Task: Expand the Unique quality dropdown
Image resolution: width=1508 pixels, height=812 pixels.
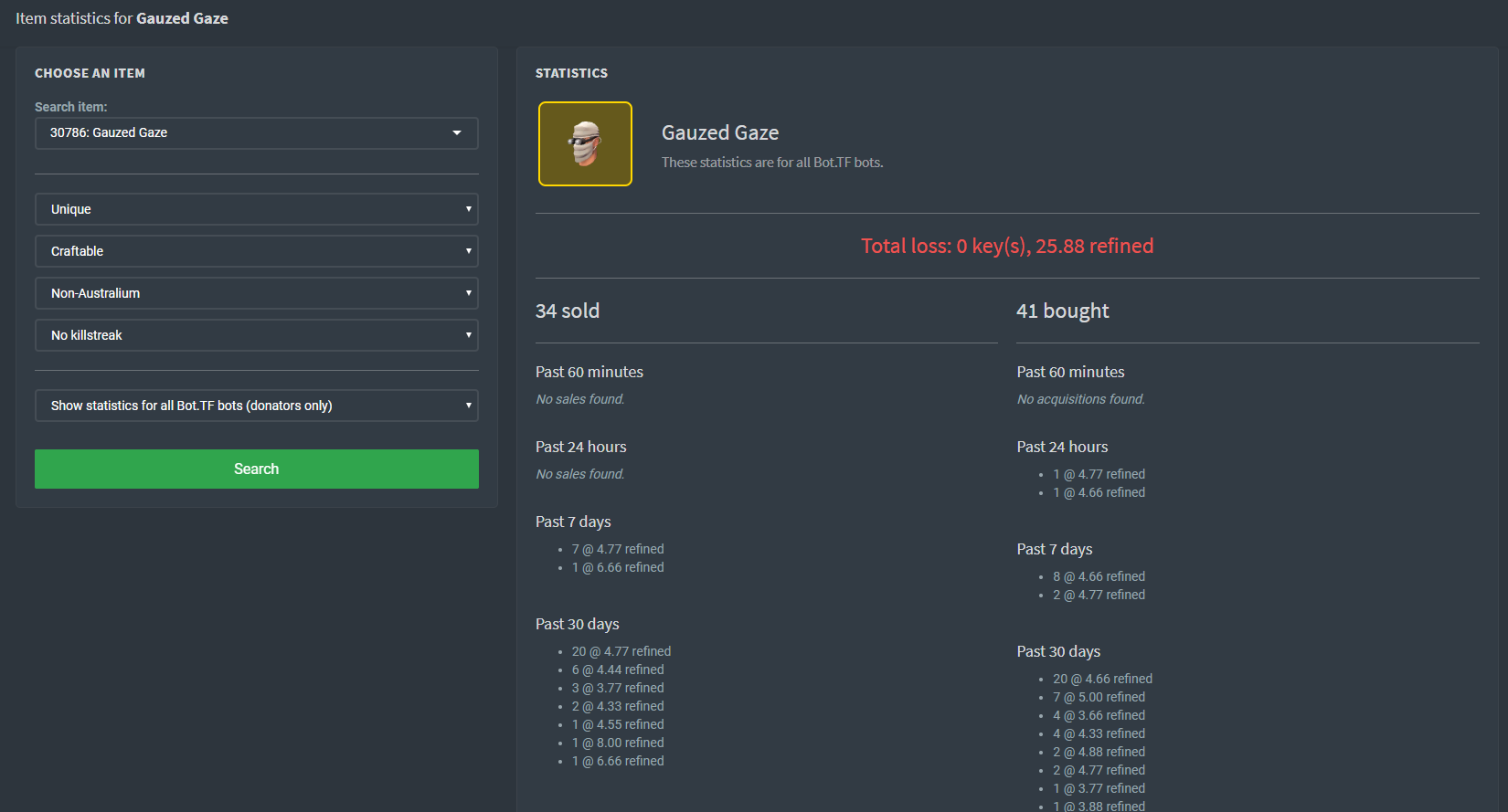Action: coord(256,209)
